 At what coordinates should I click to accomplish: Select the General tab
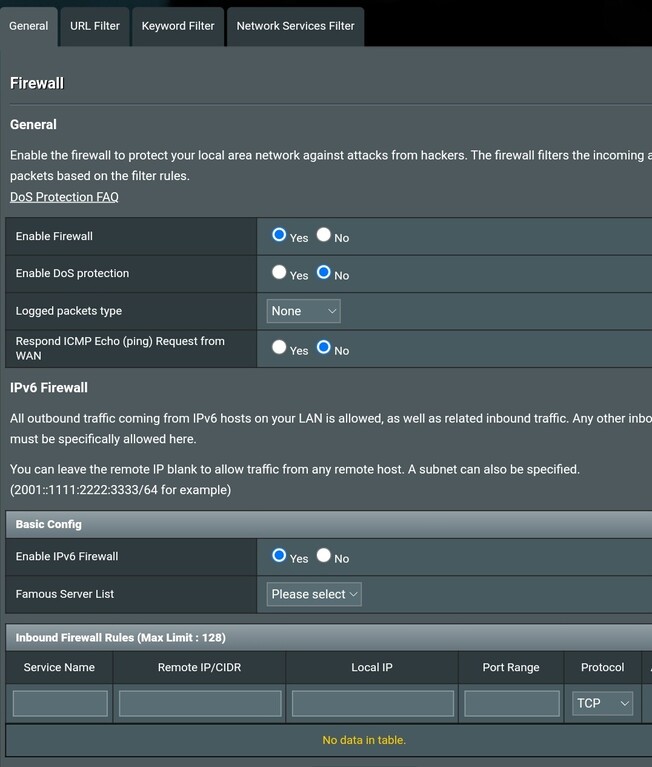(29, 26)
